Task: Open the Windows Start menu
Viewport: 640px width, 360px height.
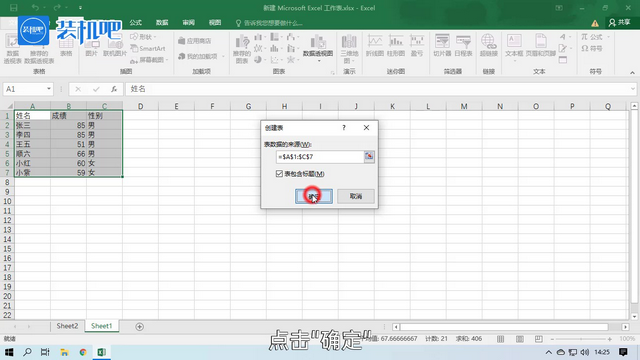Action: click(9, 352)
